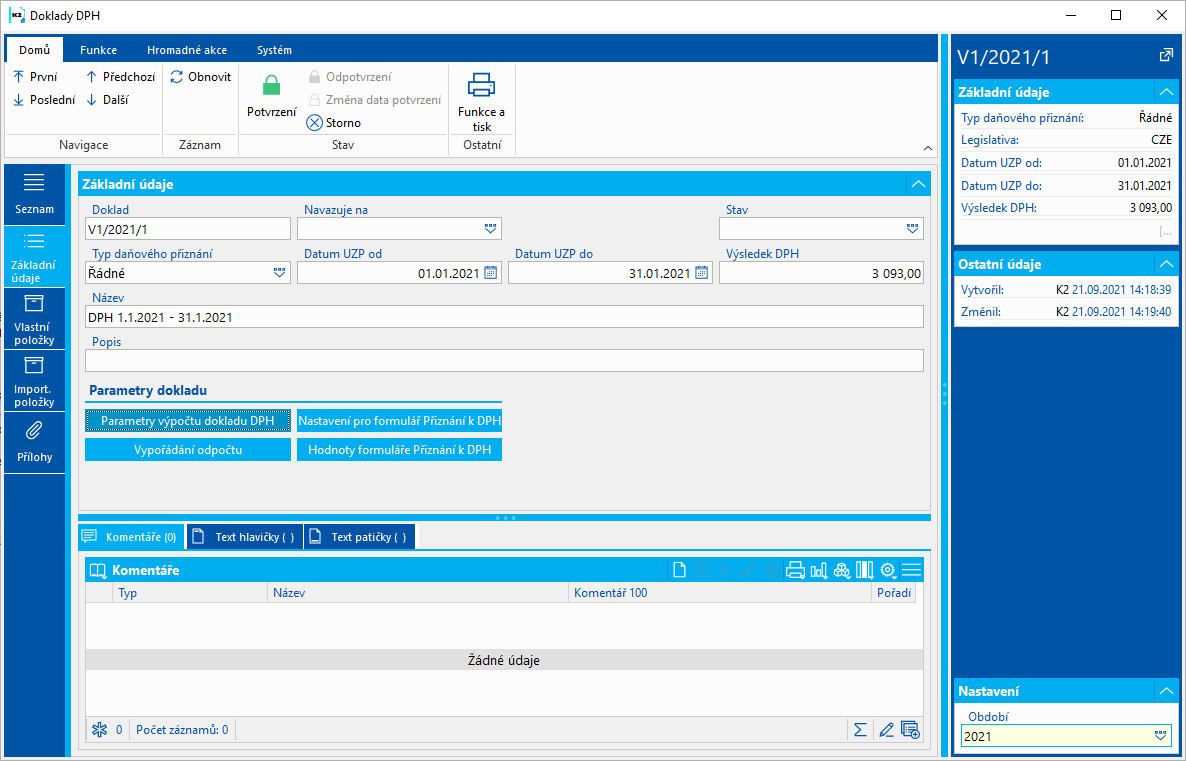Switch to the Domů ribbon tab
The height and width of the screenshot is (761, 1186).
click(35, 50)
